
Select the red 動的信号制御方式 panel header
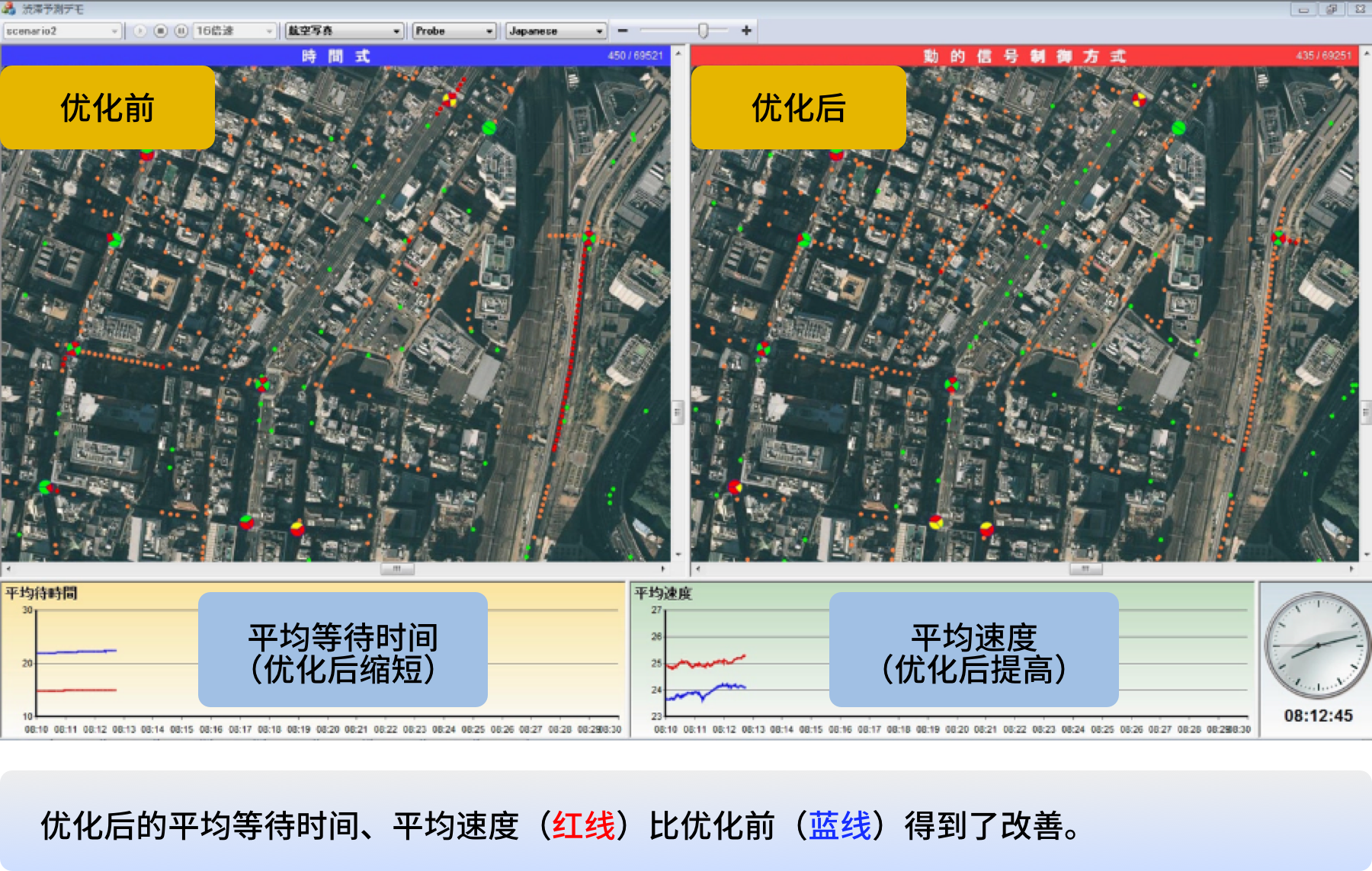click(x=1024, y=56)
